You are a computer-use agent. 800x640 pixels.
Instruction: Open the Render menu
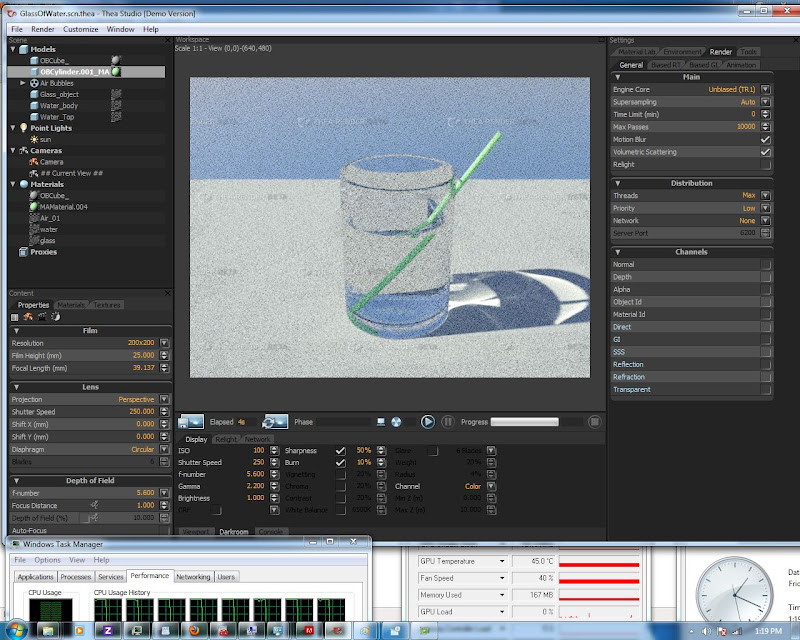pos(43,29)
